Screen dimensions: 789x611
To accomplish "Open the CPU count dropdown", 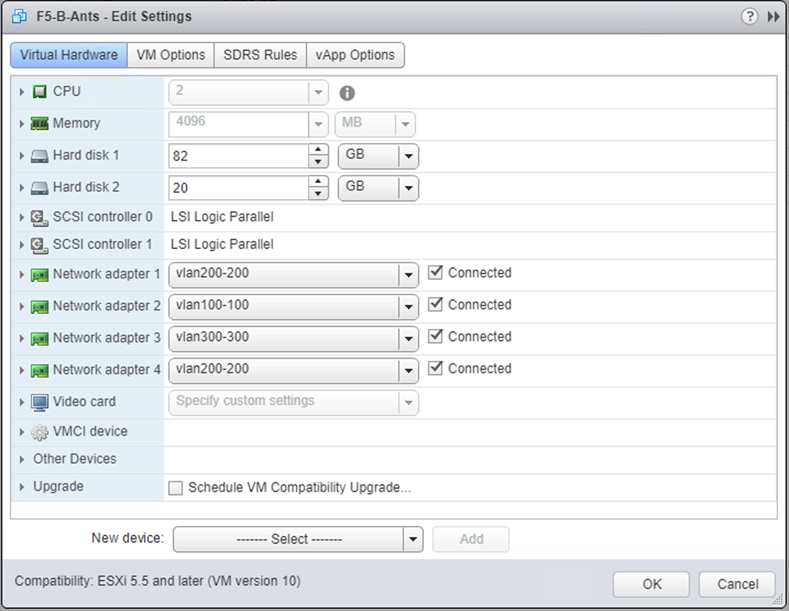I will pyautogui.click(x=249, y=93).
